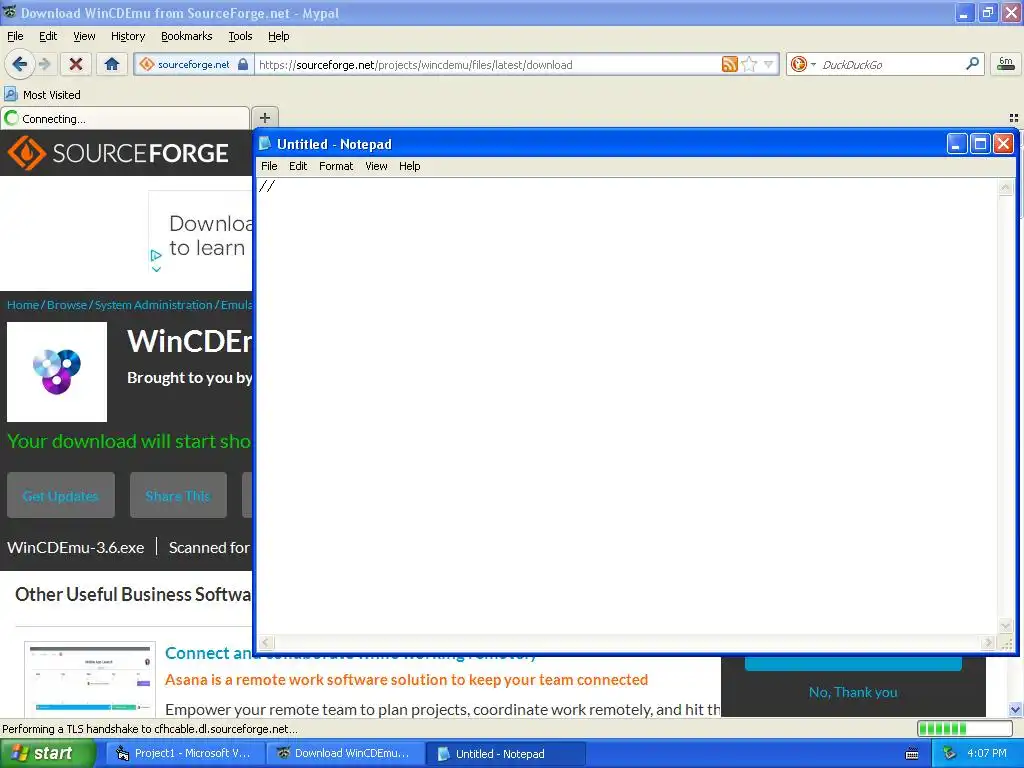Click the DuckDuckGo search field
The image size is (1024, 768).
point(891,65)
